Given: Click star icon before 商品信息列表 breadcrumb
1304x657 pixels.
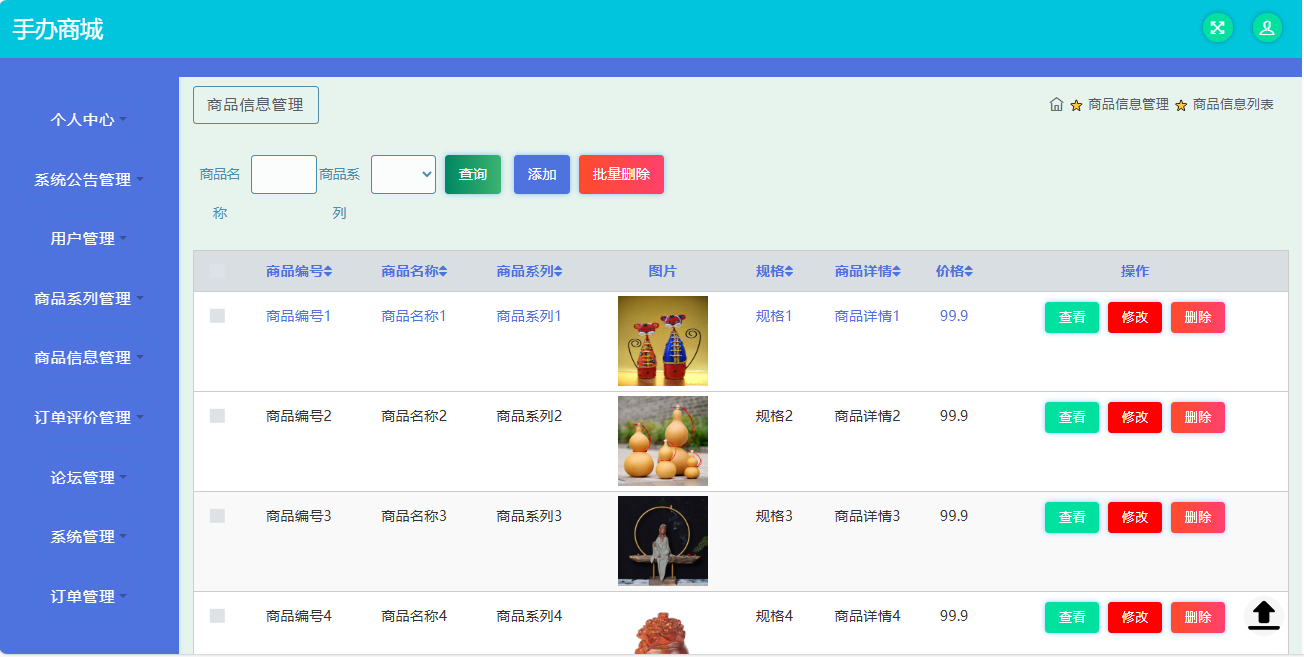Looking at the screenshot, I should click(x=1181, y=105).
